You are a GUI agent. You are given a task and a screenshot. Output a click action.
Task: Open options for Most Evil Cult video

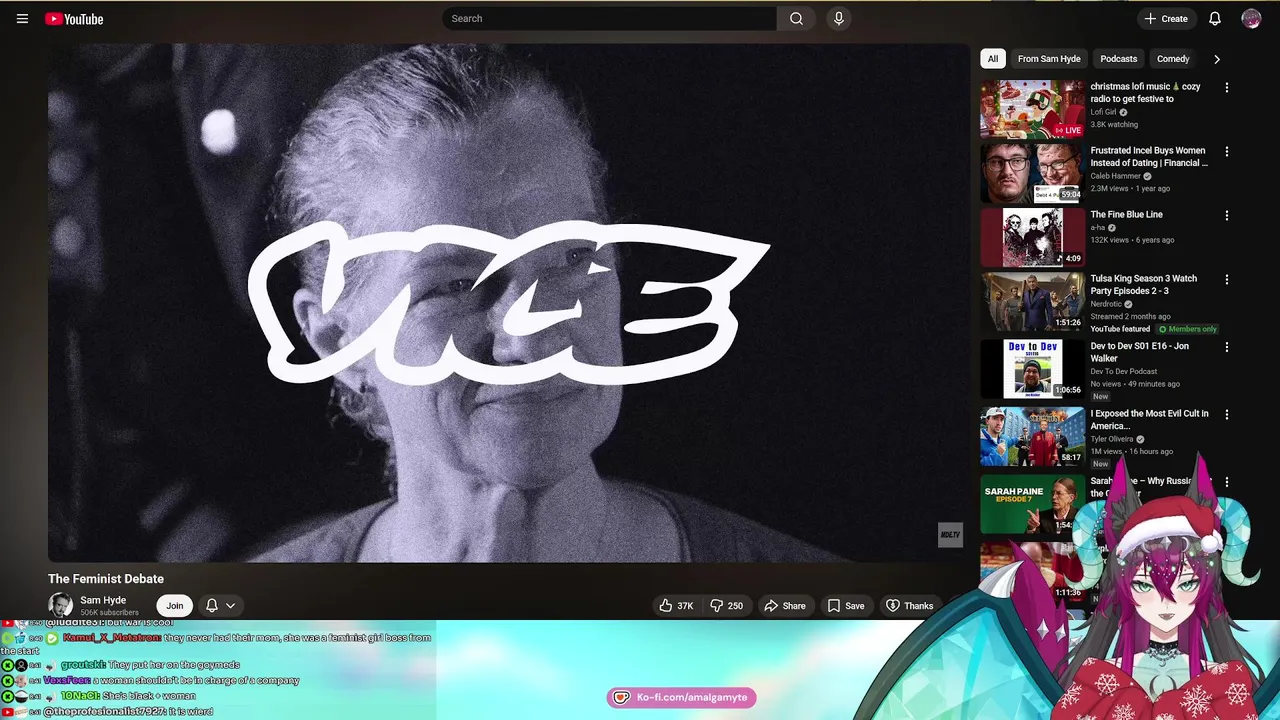tap(1227, 414)
